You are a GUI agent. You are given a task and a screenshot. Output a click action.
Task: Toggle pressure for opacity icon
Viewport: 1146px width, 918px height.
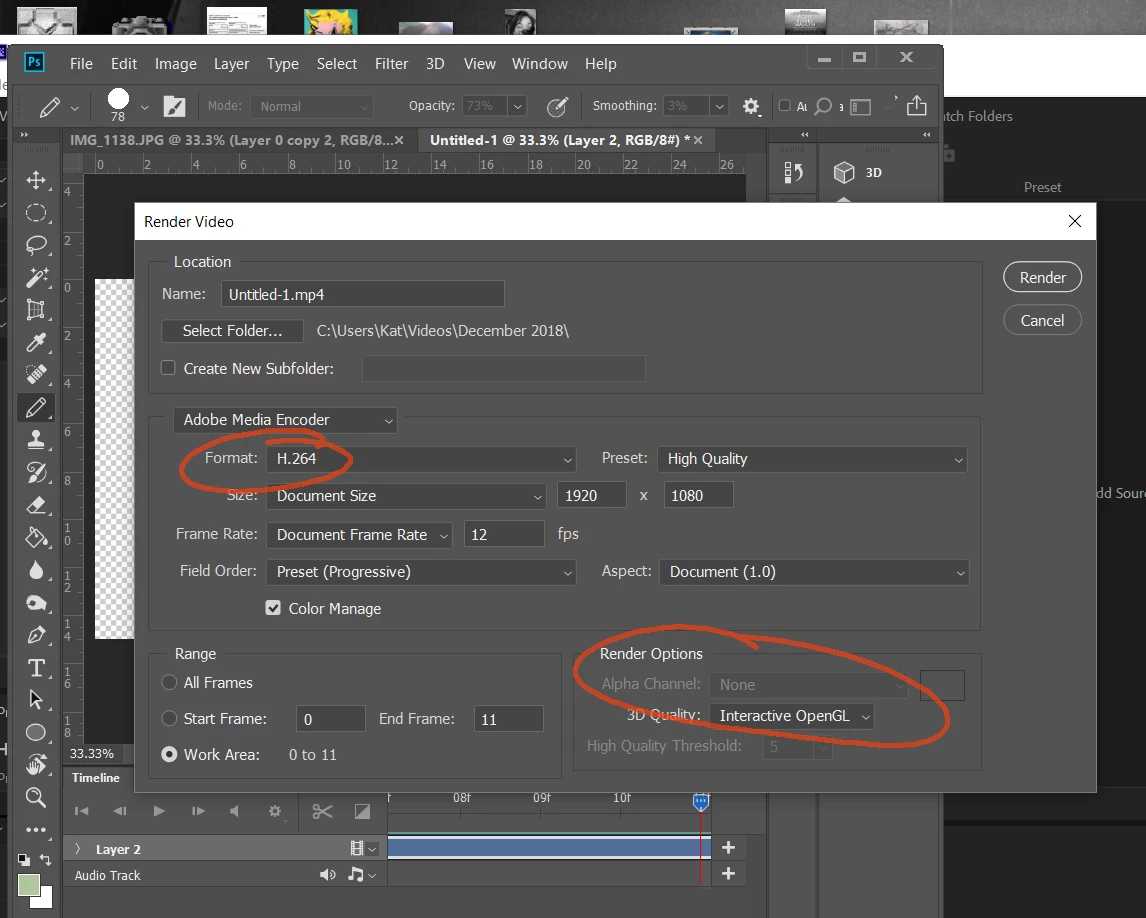tap(557, 107)
